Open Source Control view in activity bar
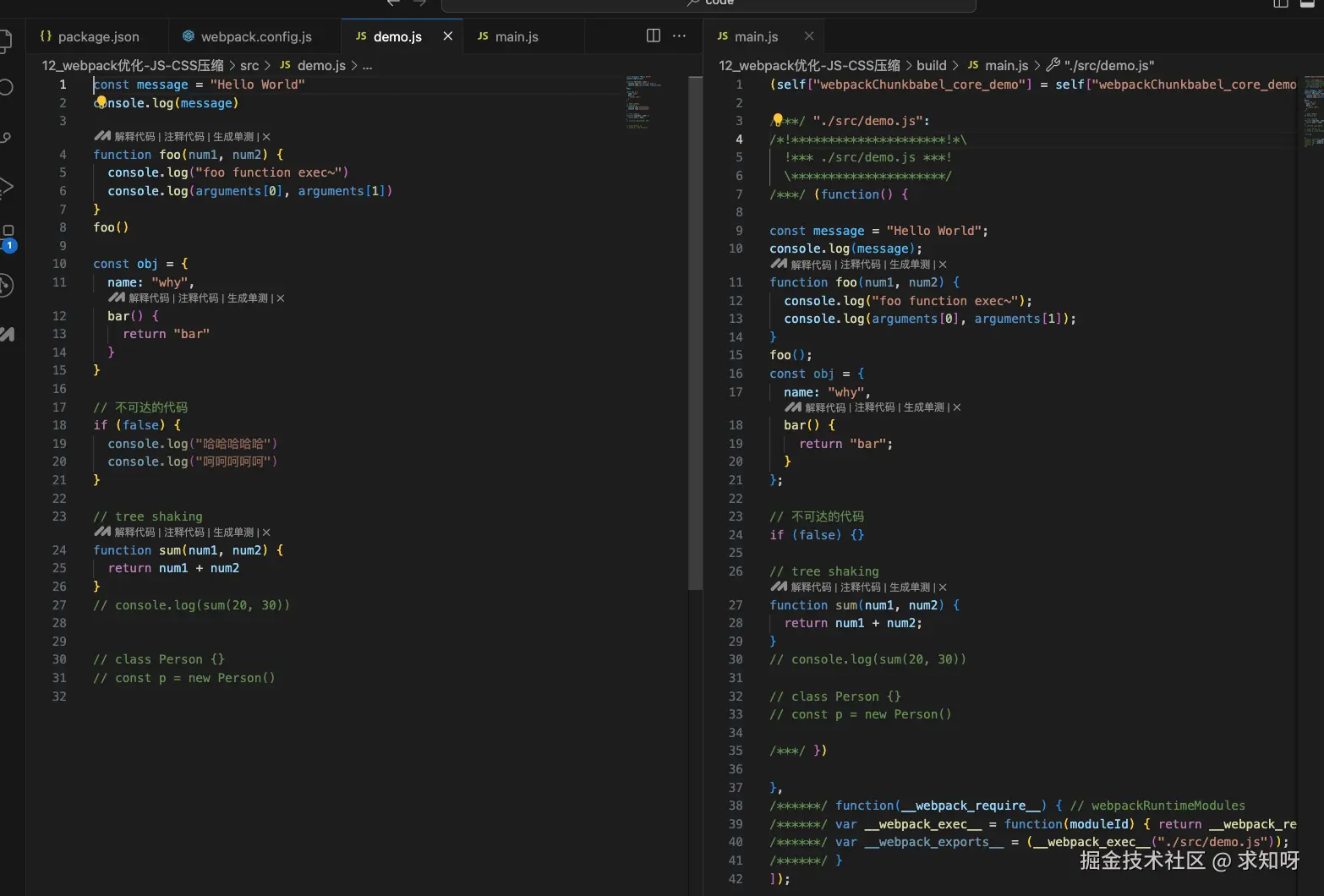The image size is (1324, 896). [x=6, y=137]
